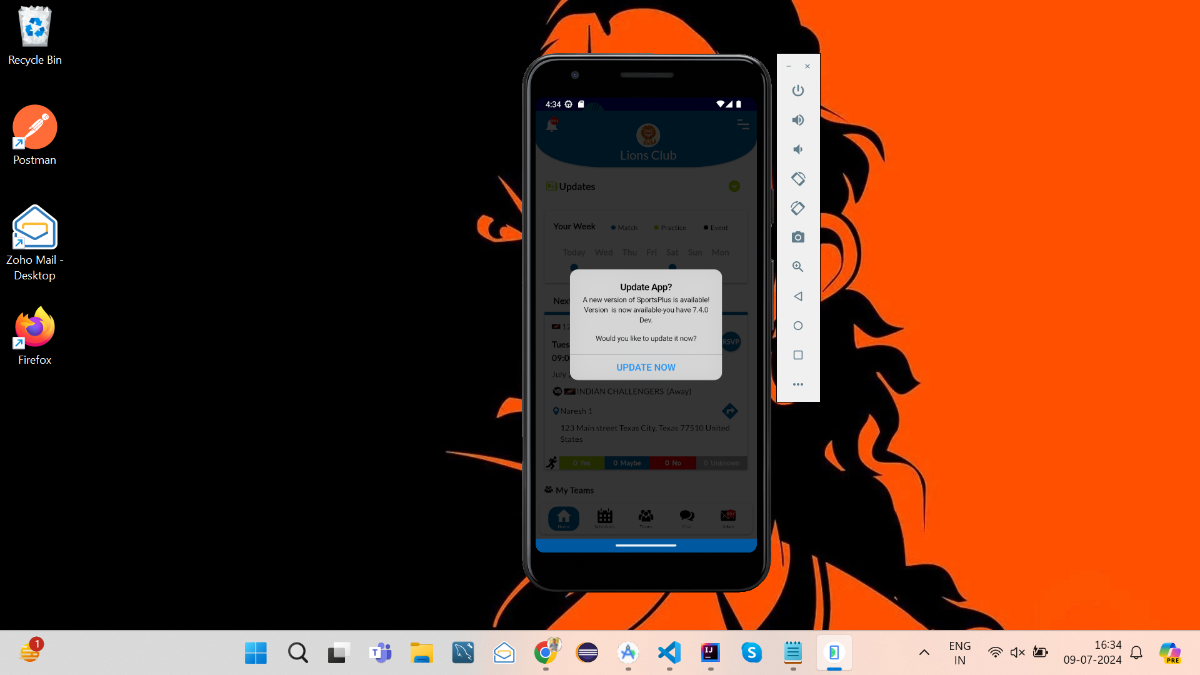Tap the calendar icon in the bottom navigation

coord(605,518)
